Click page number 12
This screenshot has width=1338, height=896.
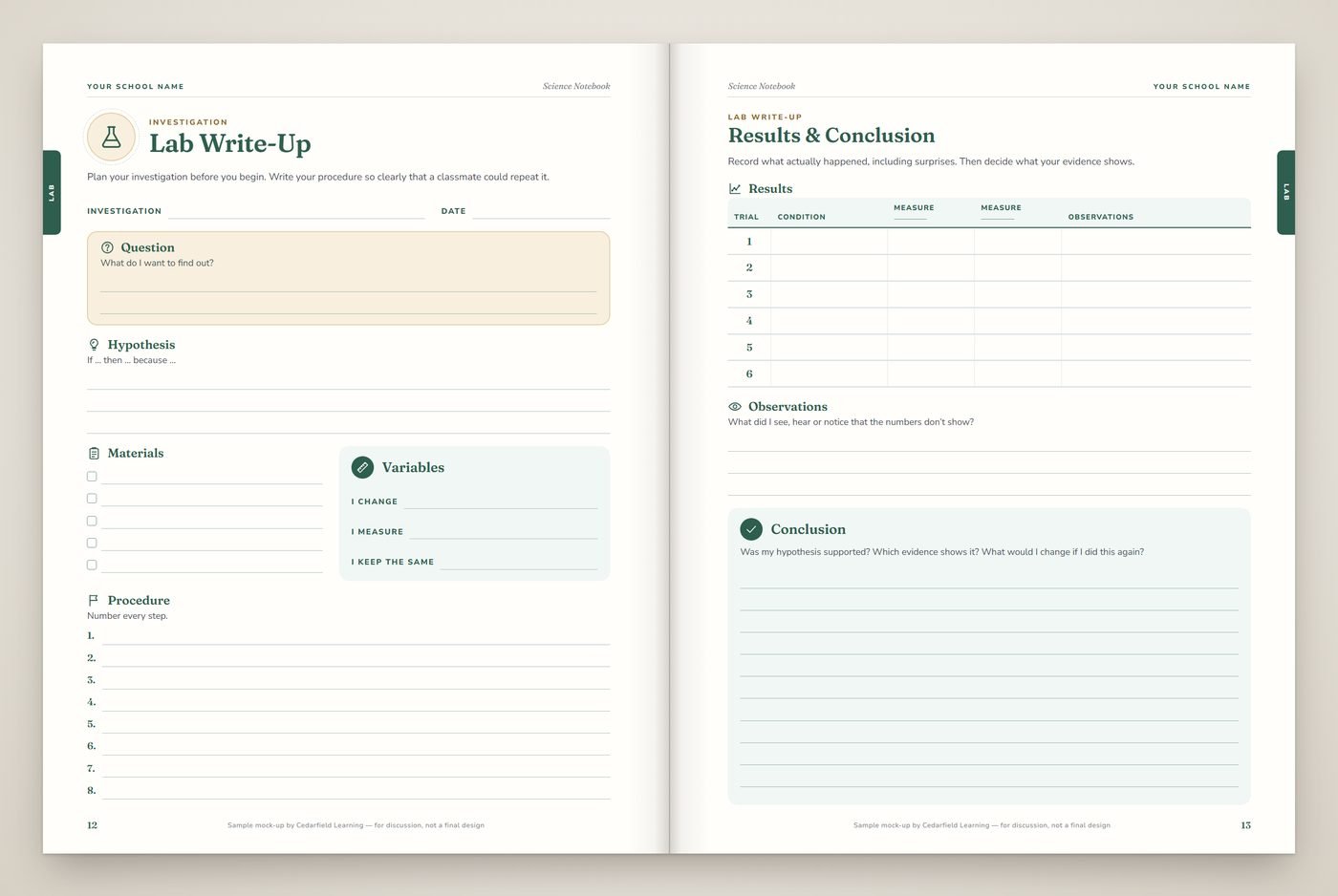pos(92,825)
